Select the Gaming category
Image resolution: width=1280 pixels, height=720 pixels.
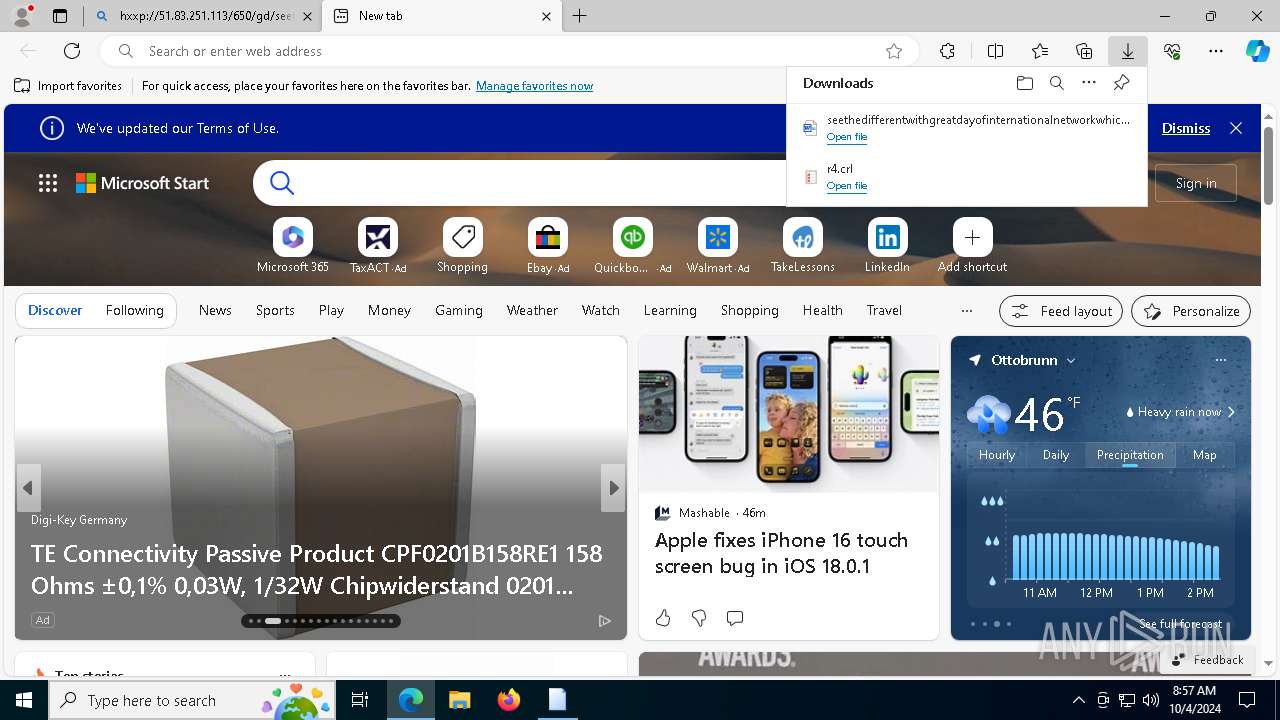(459, 310)
